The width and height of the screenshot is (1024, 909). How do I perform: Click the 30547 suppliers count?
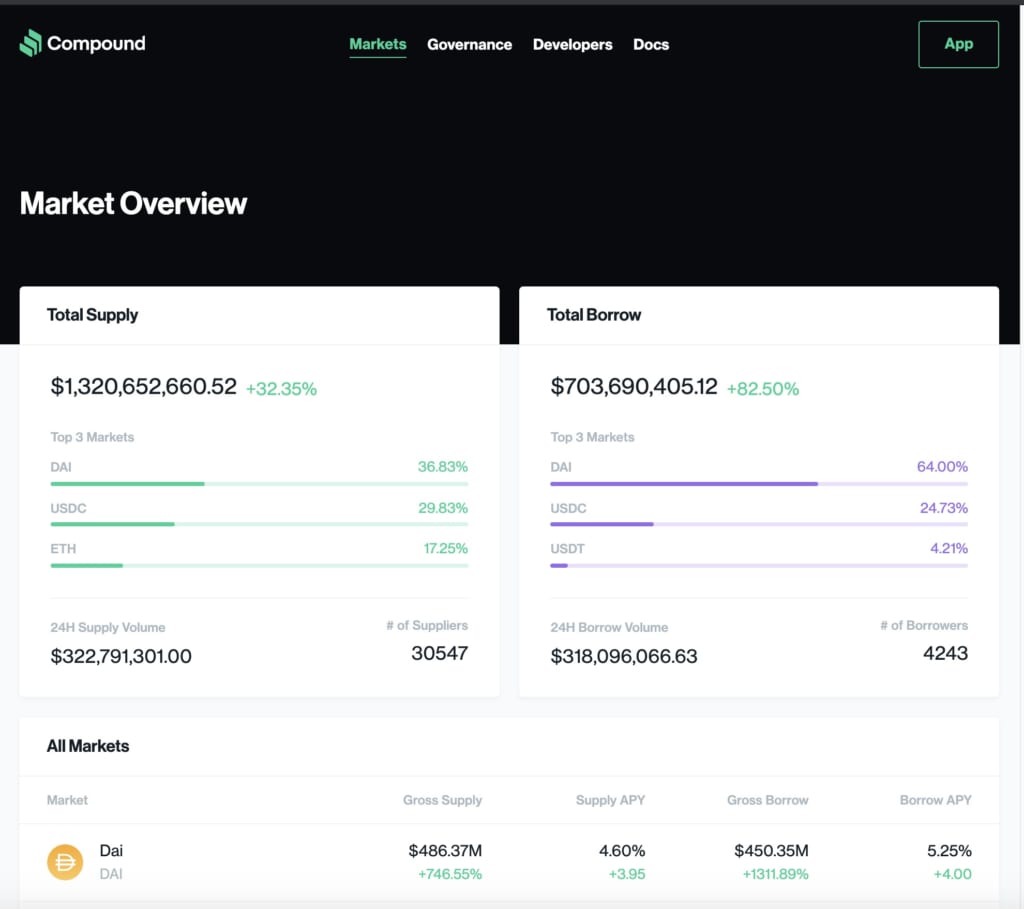tap(440, 653)
